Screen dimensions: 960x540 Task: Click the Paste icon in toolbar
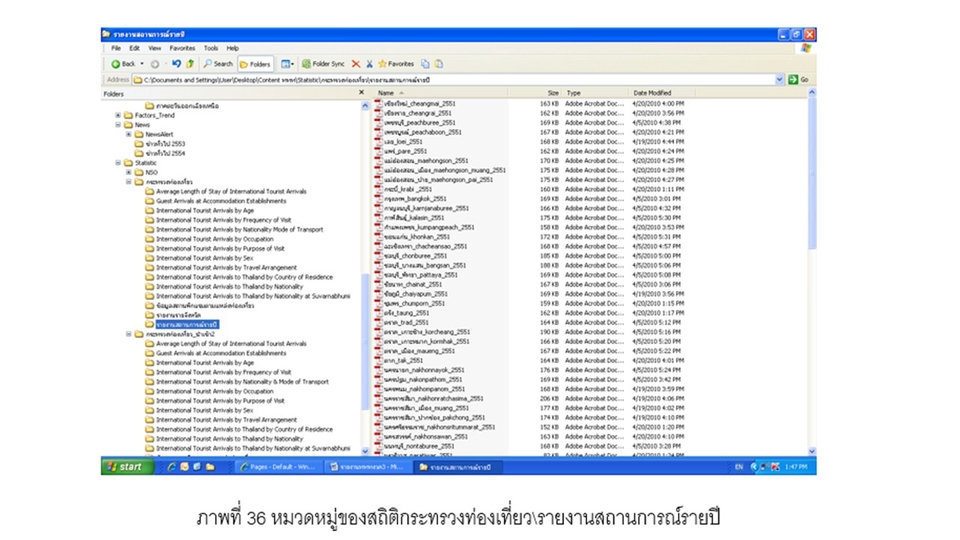coord(439,64)
